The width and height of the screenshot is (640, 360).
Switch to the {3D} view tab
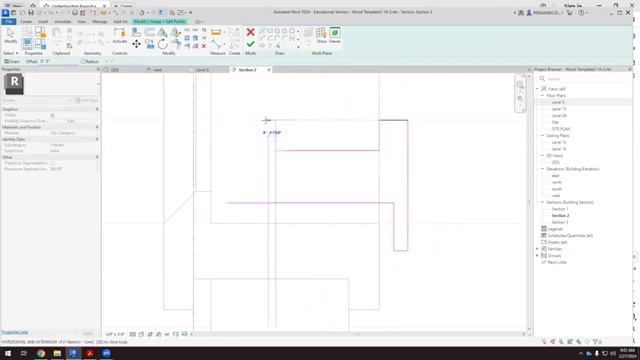[115, 70]
